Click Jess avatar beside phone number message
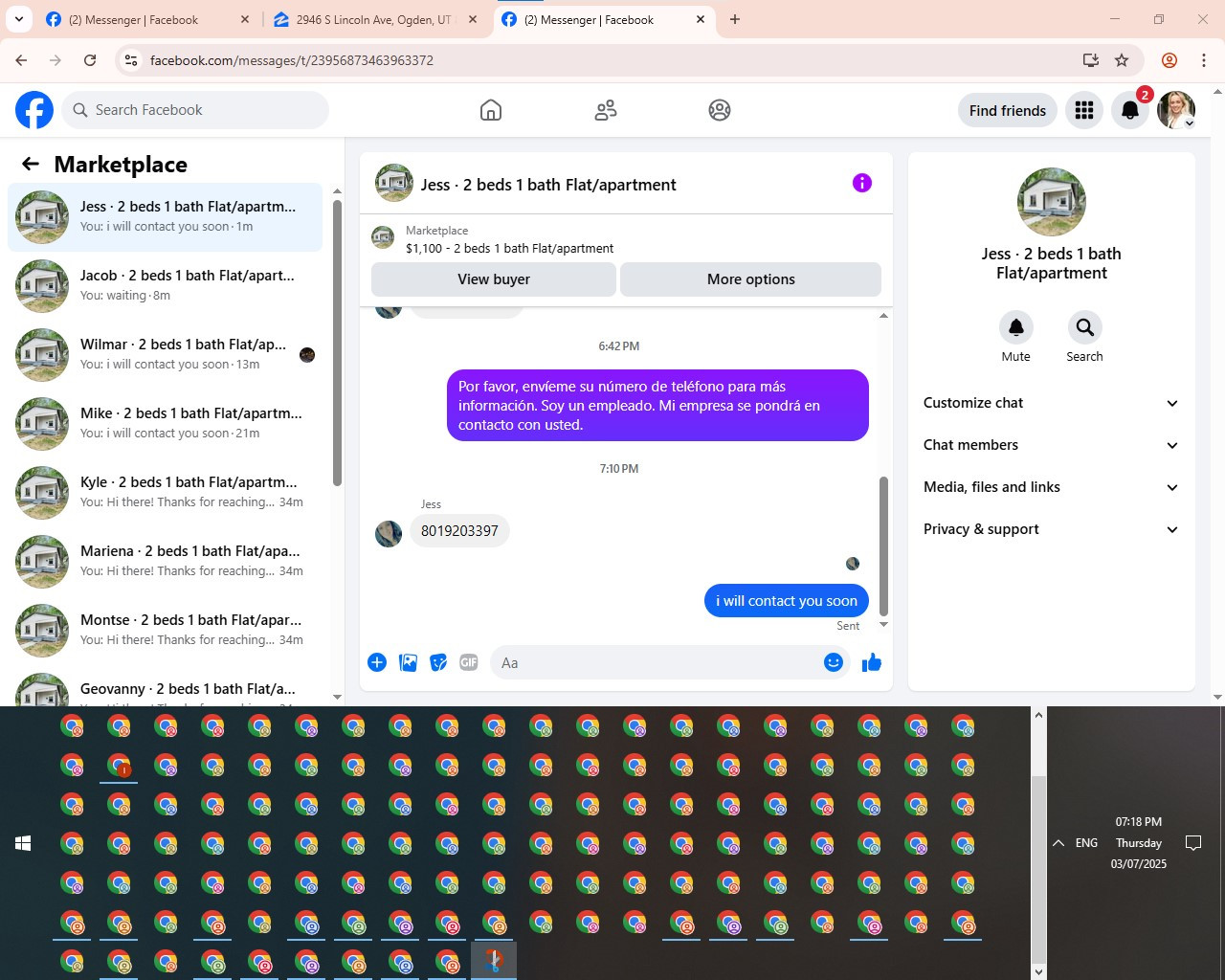This screenshot has height=980, width=1225. [x=389, y=533]
